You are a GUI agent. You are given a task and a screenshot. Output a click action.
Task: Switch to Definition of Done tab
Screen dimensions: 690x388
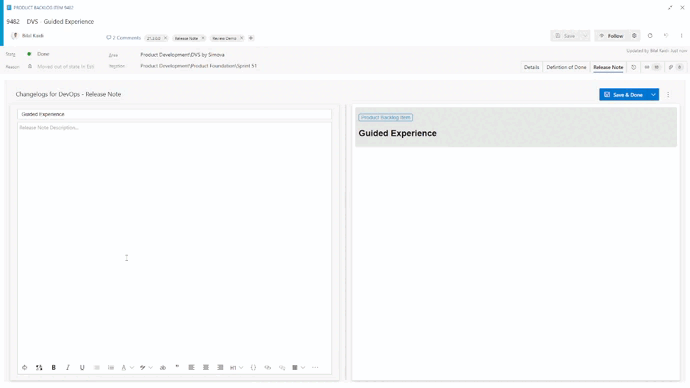pos(566,67)
